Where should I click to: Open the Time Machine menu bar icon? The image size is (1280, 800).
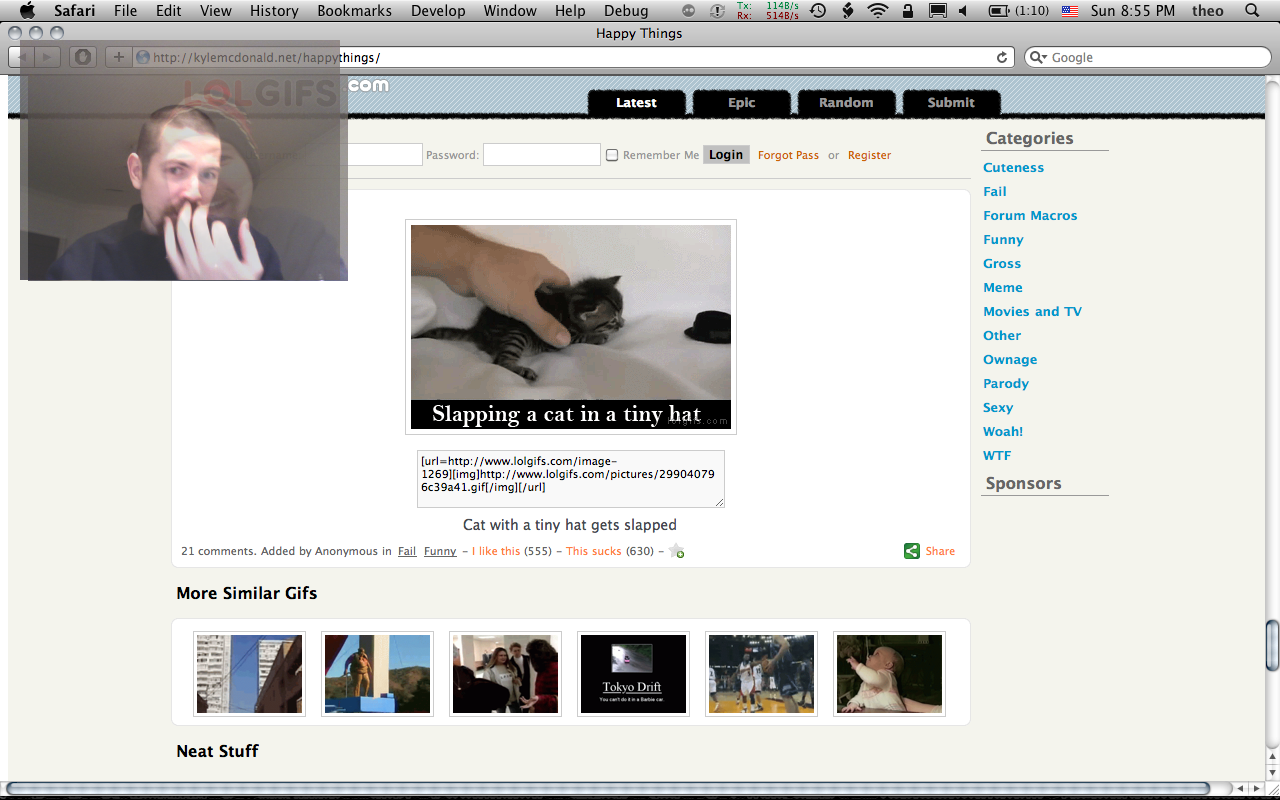coord(818,11)
